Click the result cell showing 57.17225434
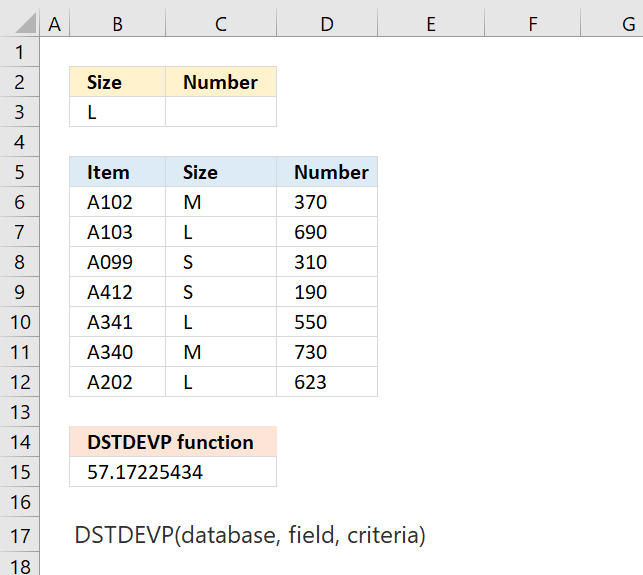This screenshot has width=643, height=575. (x=173, y=472)
